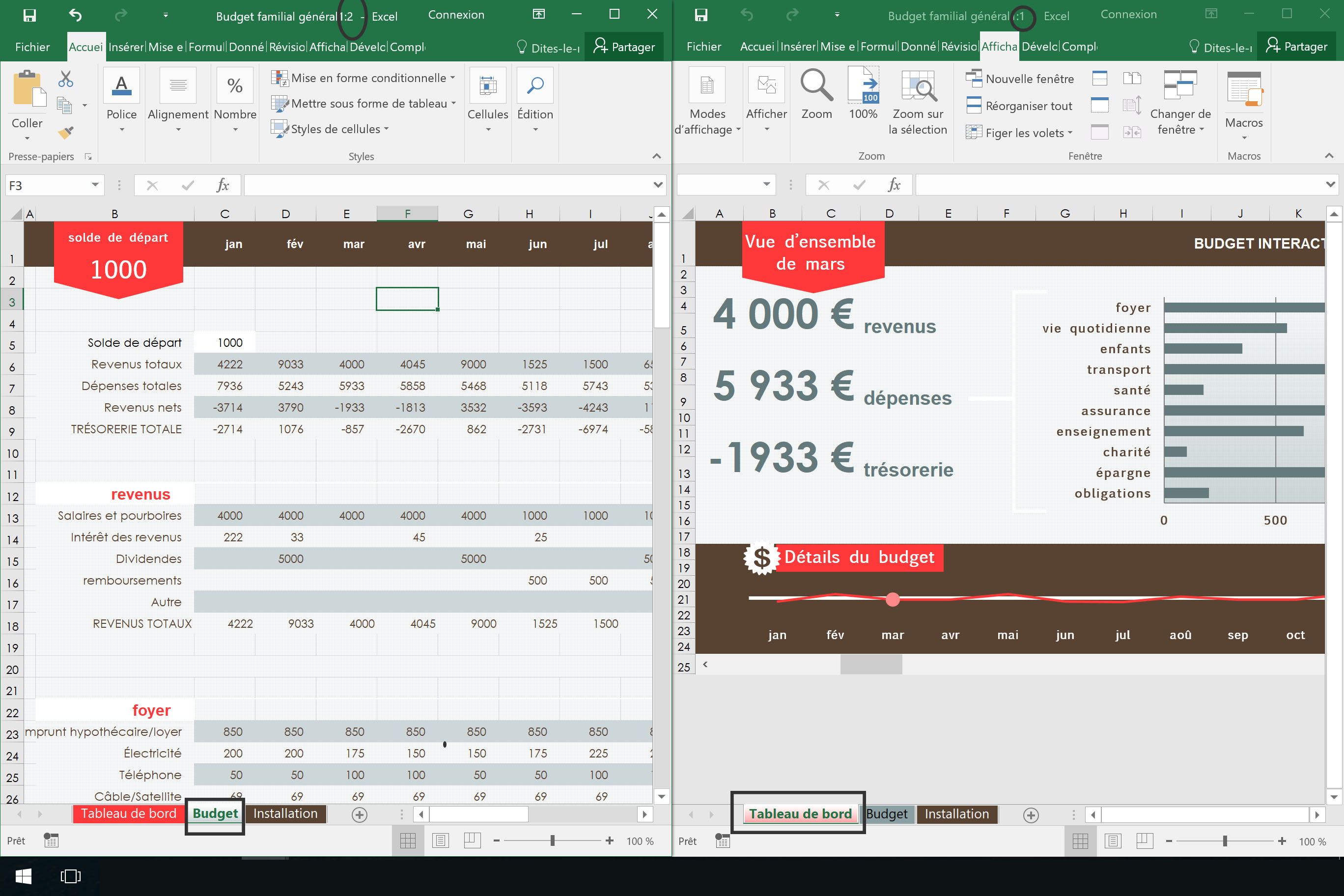Click Windows Task View icon
Viewport: 1344px width, 896px height.
(x=70, y=876)
